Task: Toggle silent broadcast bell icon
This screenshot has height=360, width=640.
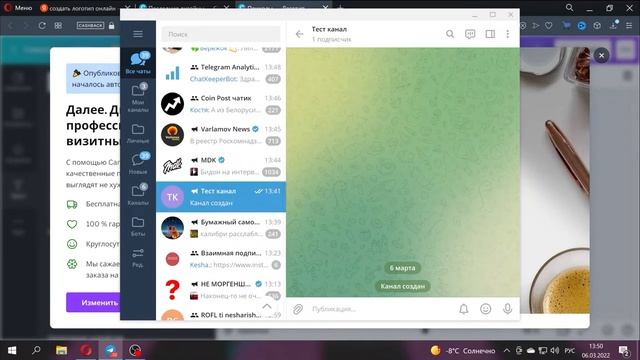Action: coord(464,309)
